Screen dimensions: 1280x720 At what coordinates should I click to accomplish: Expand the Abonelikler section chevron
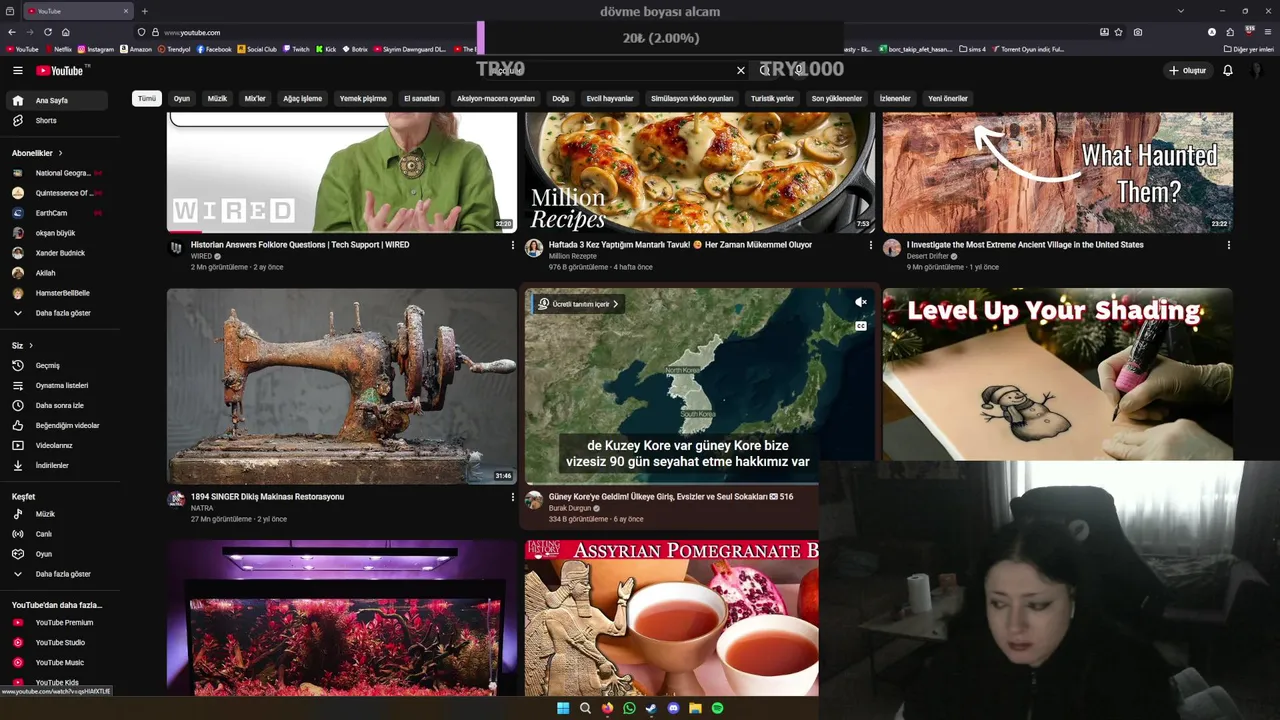60,153
